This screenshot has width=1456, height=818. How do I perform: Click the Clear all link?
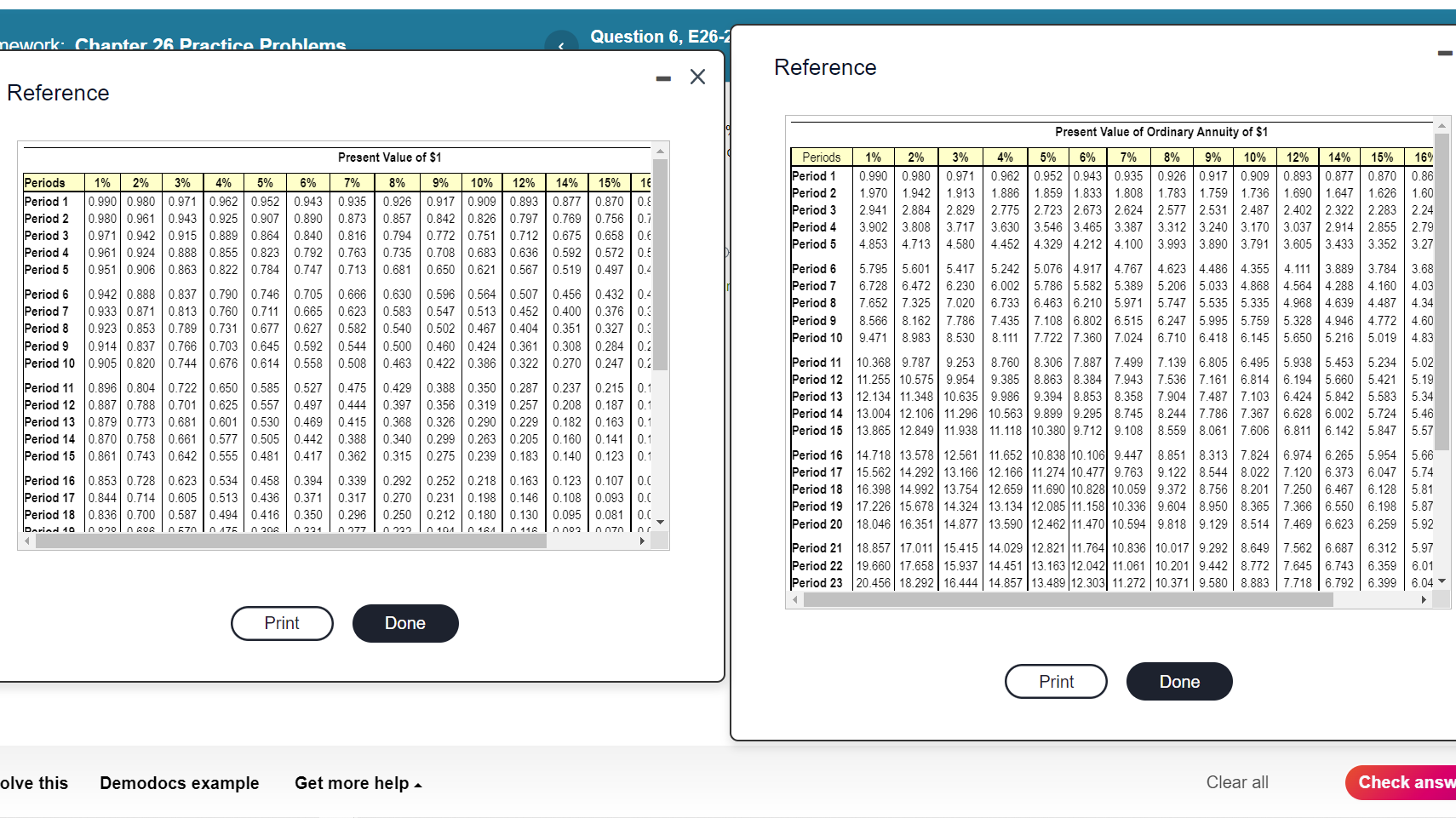(x=1237, y=782)
